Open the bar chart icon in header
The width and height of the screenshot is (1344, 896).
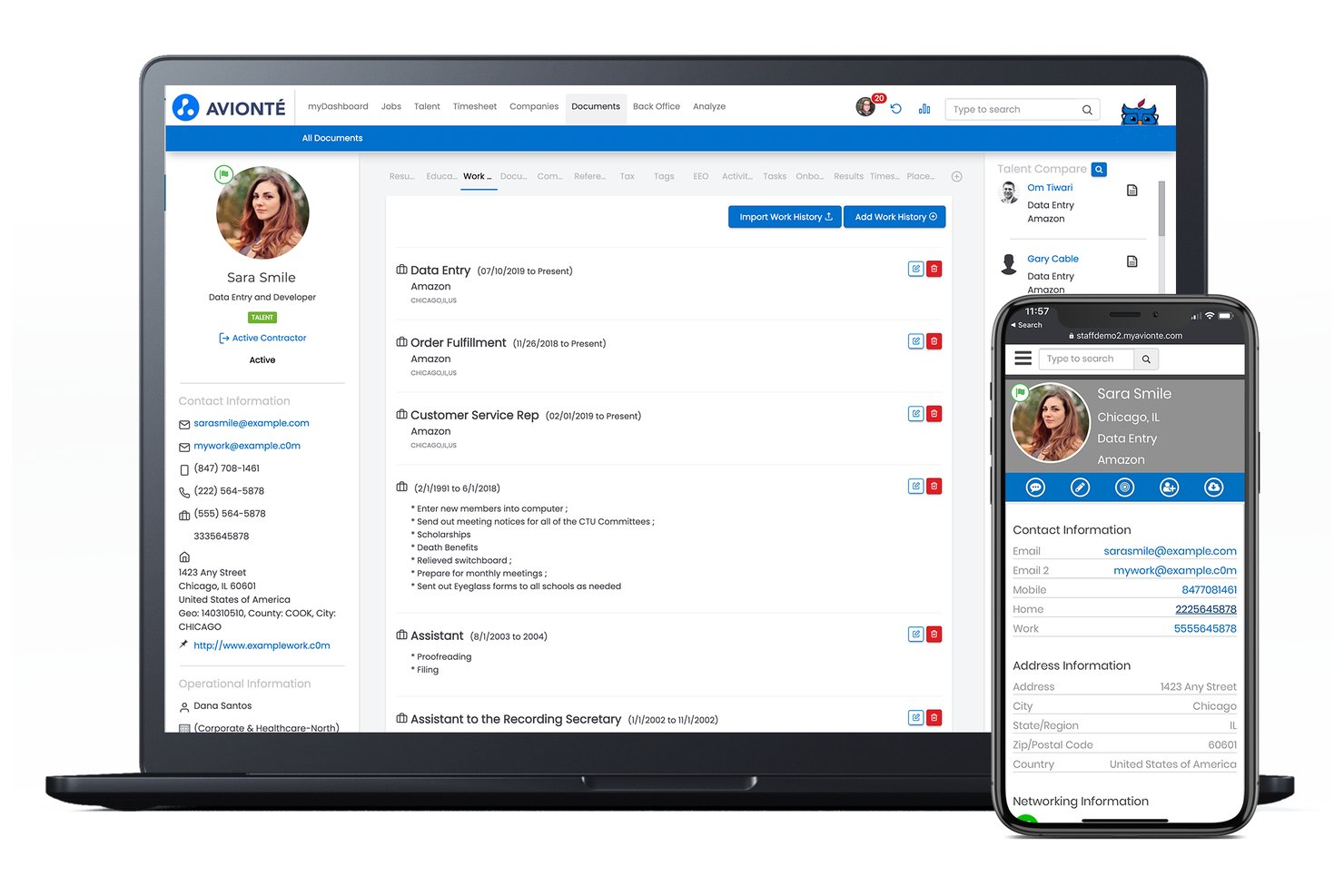pyautogui.click(x=924, y=109)
